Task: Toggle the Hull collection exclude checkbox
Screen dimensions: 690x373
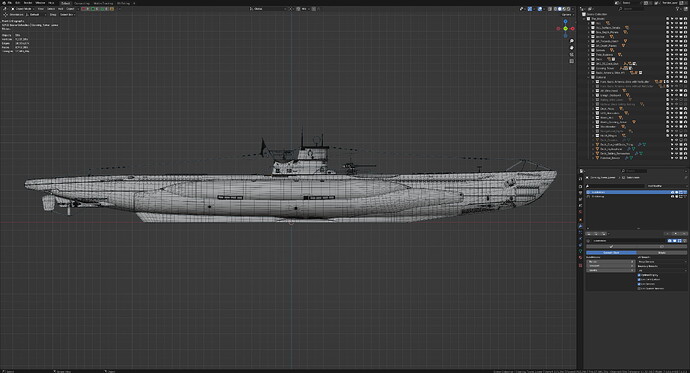Action: [668, 23]
